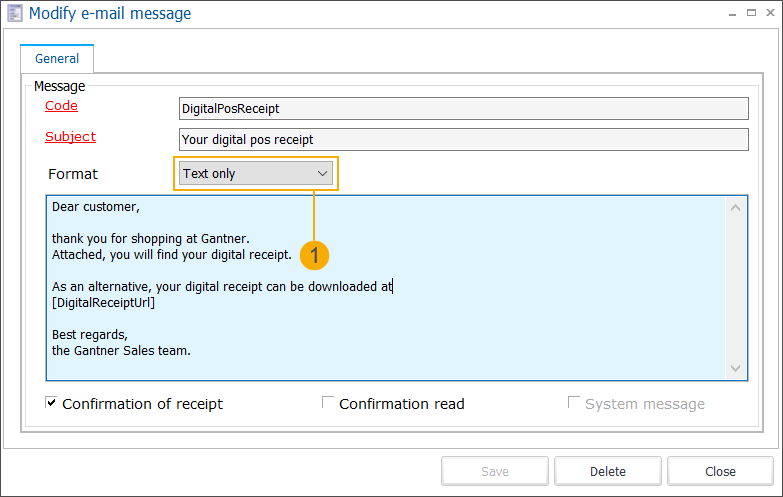The height and width of the screenshot is (497, 783).
Task: Toggle the System message checkbox
Action: [x=574, y=402]
